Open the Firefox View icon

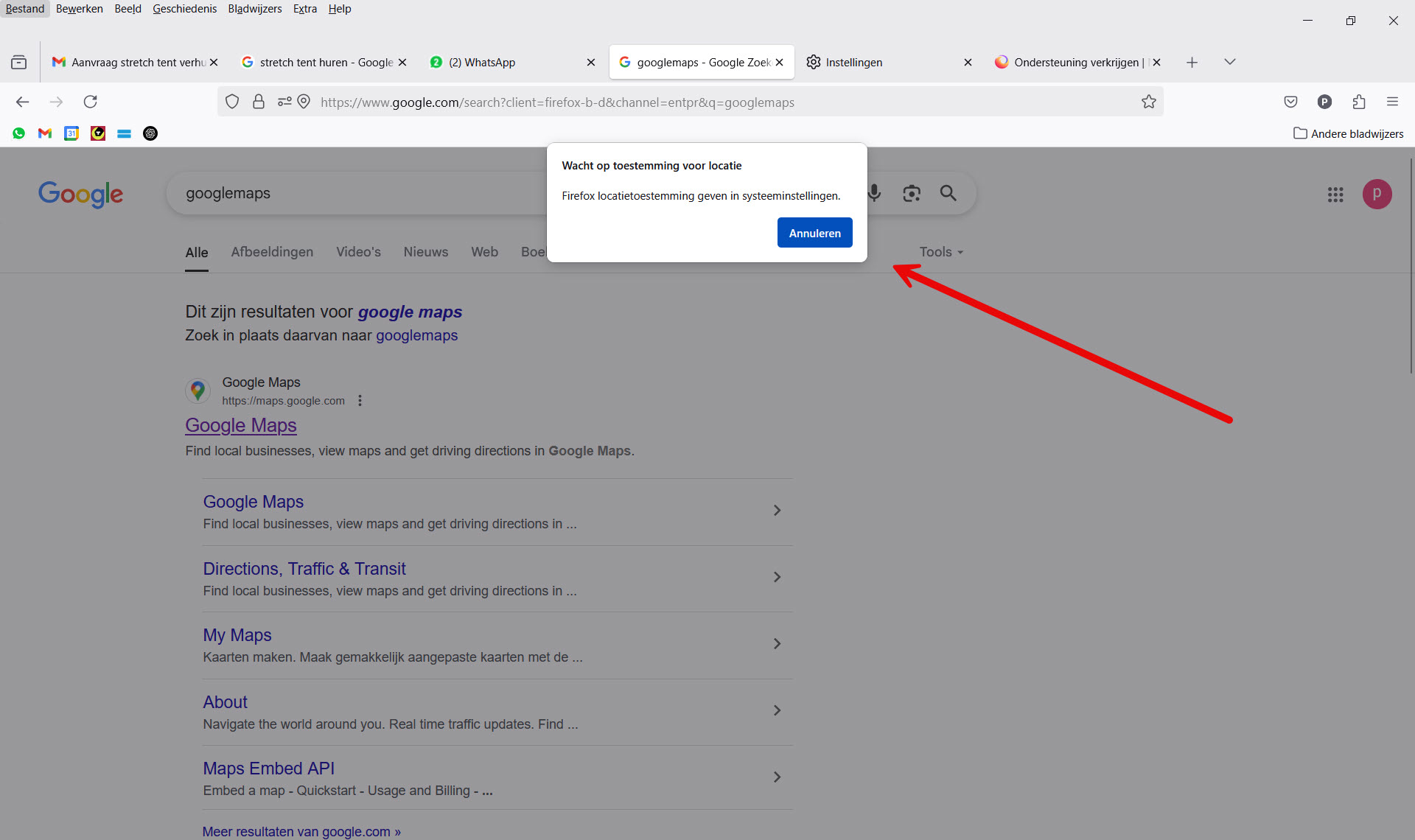click(19, 63)
